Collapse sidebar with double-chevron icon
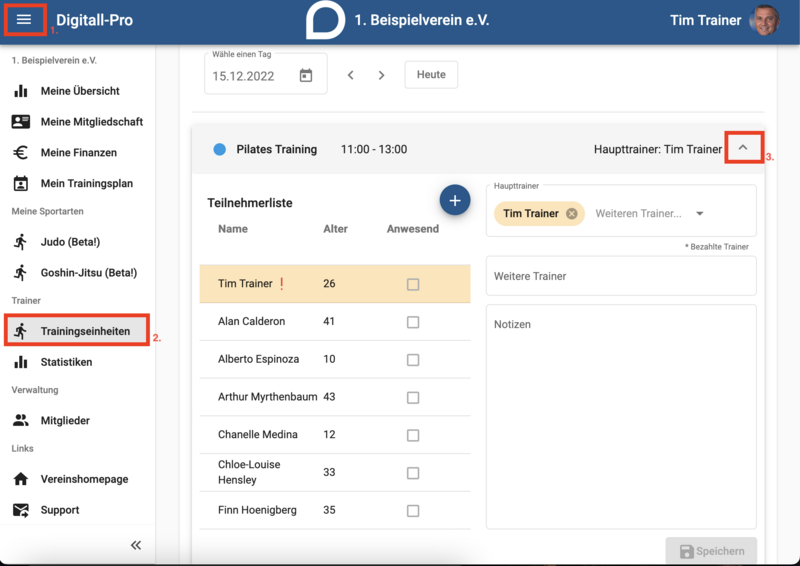Viewport: 800px width, 566px height. pyautogui.click(x=136, y=545)
